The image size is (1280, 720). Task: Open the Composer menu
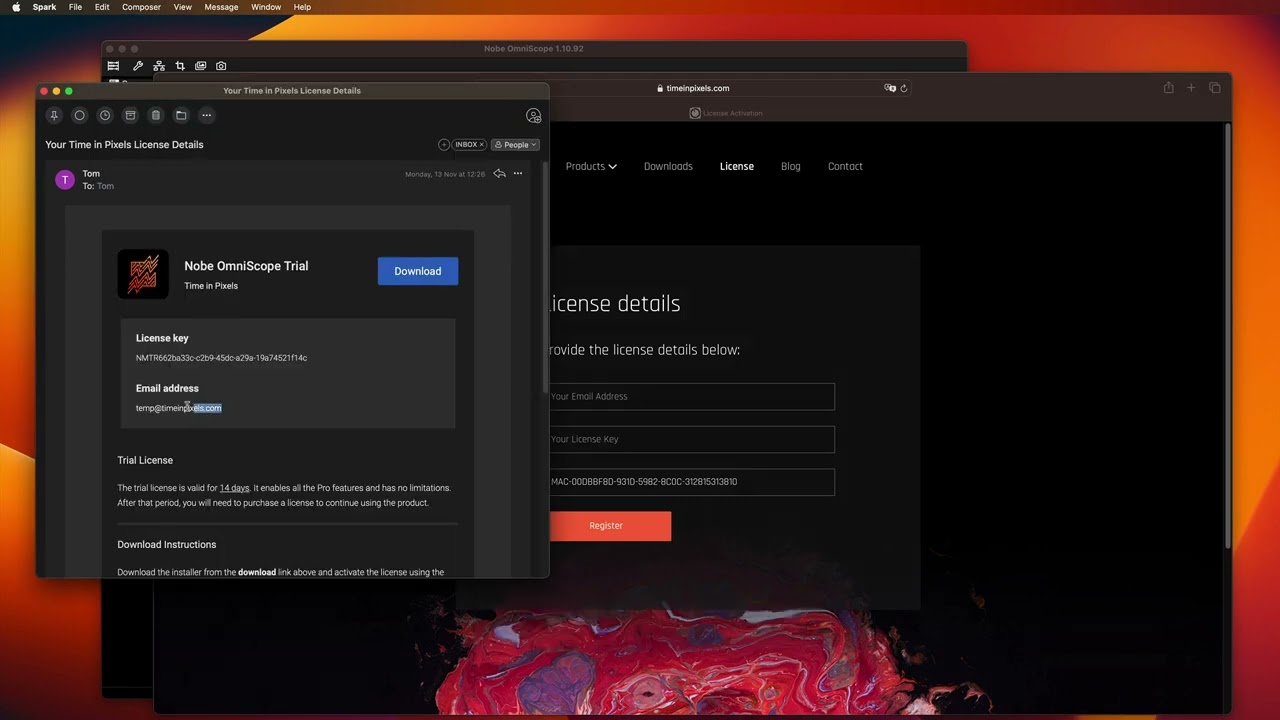[141, 7]
